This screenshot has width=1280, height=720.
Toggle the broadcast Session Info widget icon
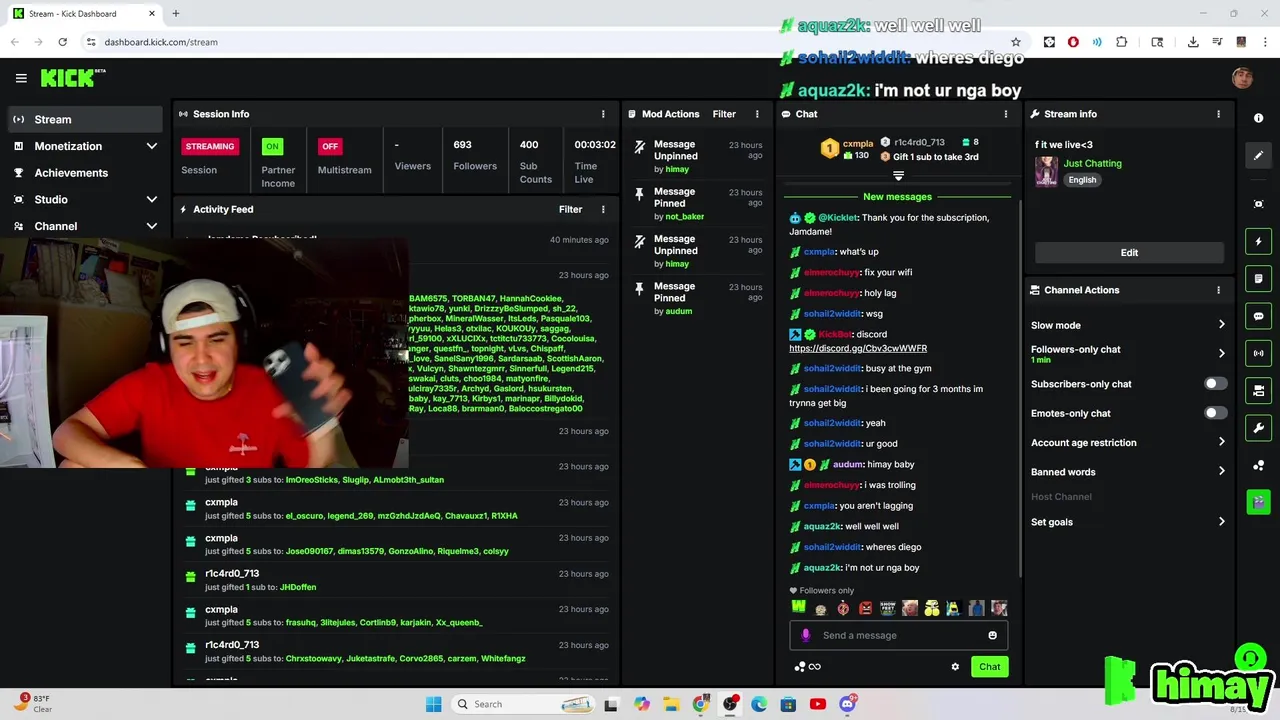pos(1258,353)
